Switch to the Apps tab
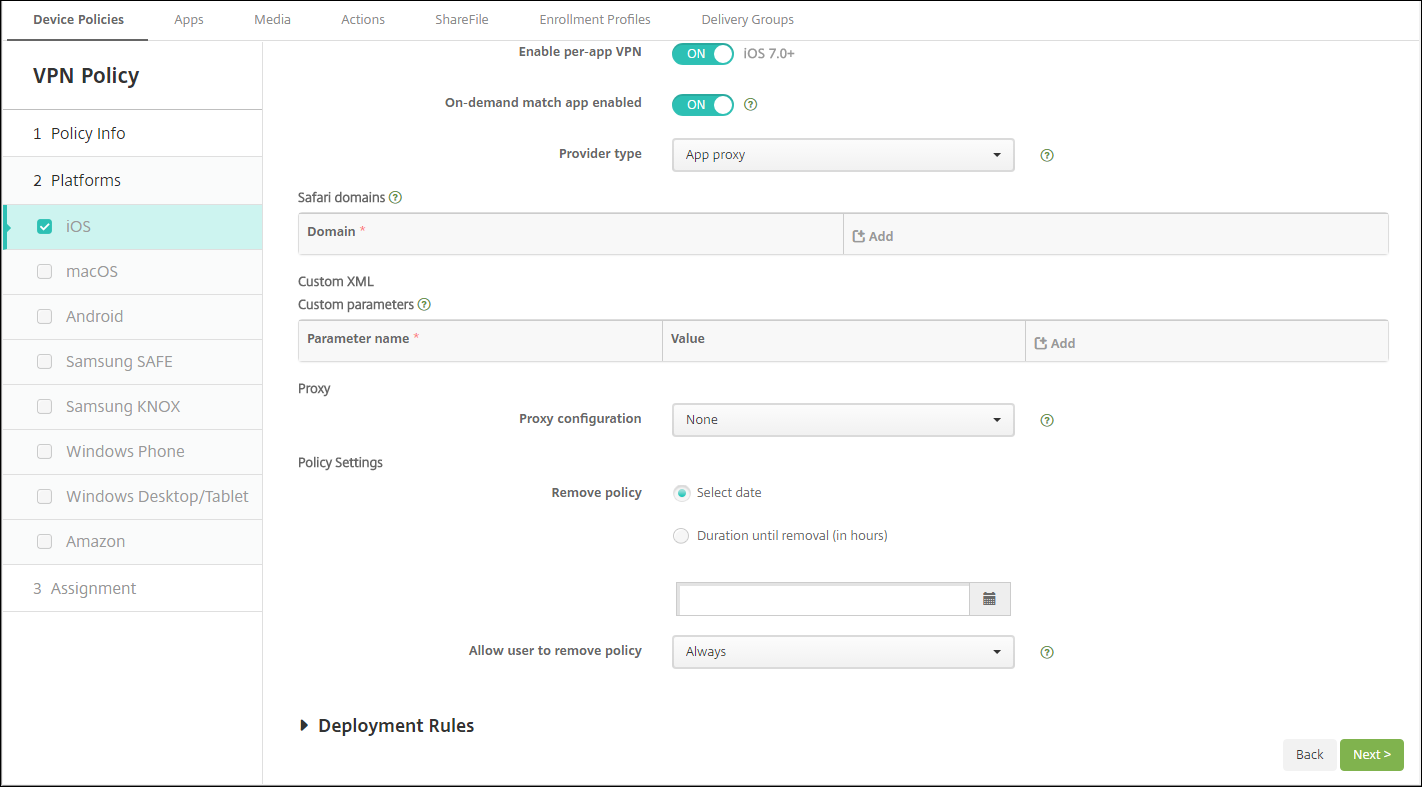The width and height of the screenshot is (1422, 787). click(189, 20)
